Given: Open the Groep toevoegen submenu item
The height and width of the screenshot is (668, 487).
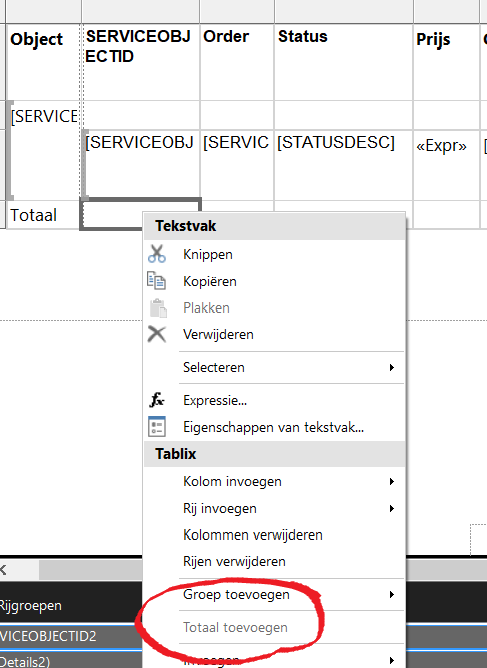Looking at the screenshot, I should pyautogui.click(x=274, y=594).
